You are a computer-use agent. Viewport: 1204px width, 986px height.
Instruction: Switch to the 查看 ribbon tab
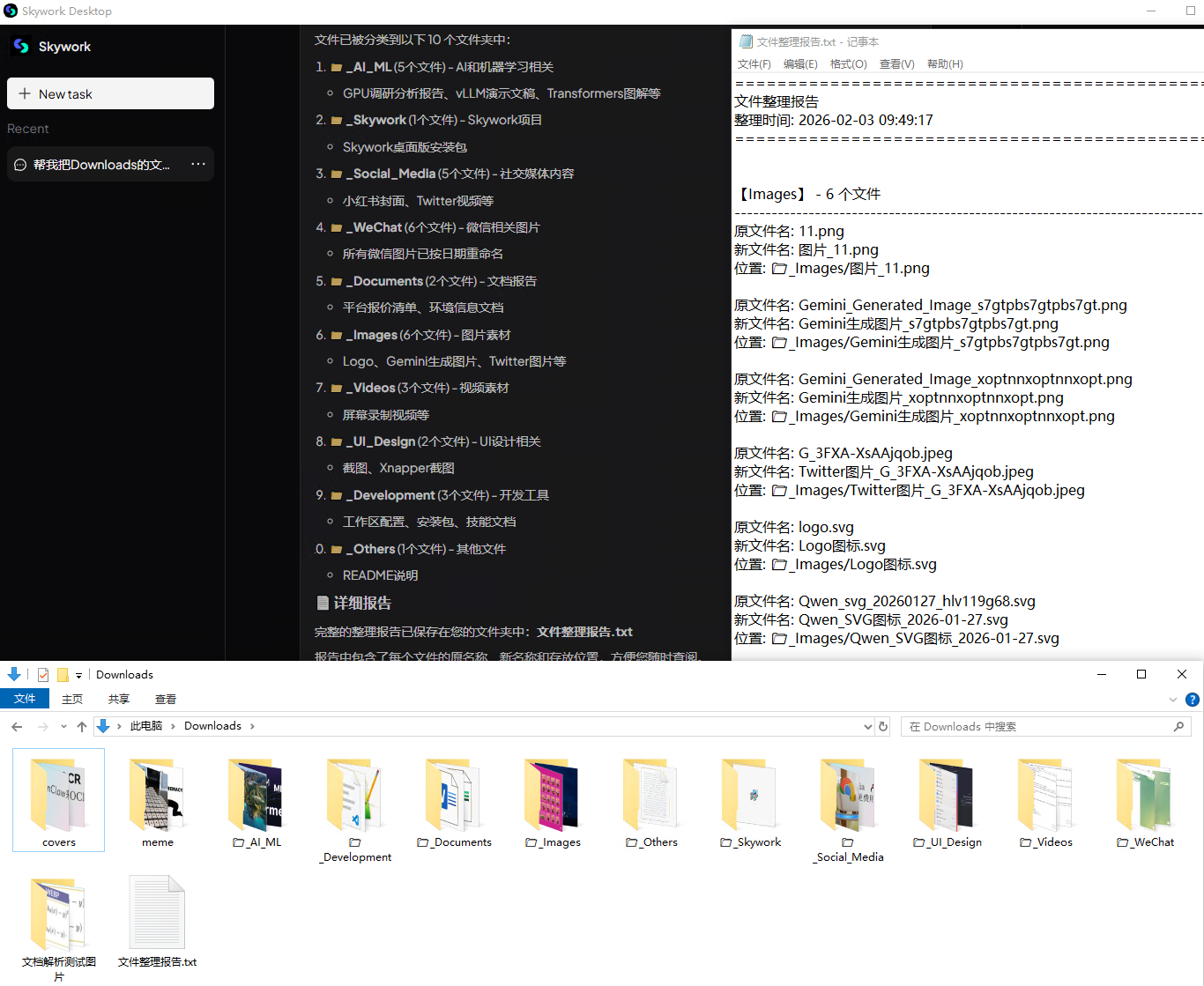click(x=166, y=699)
